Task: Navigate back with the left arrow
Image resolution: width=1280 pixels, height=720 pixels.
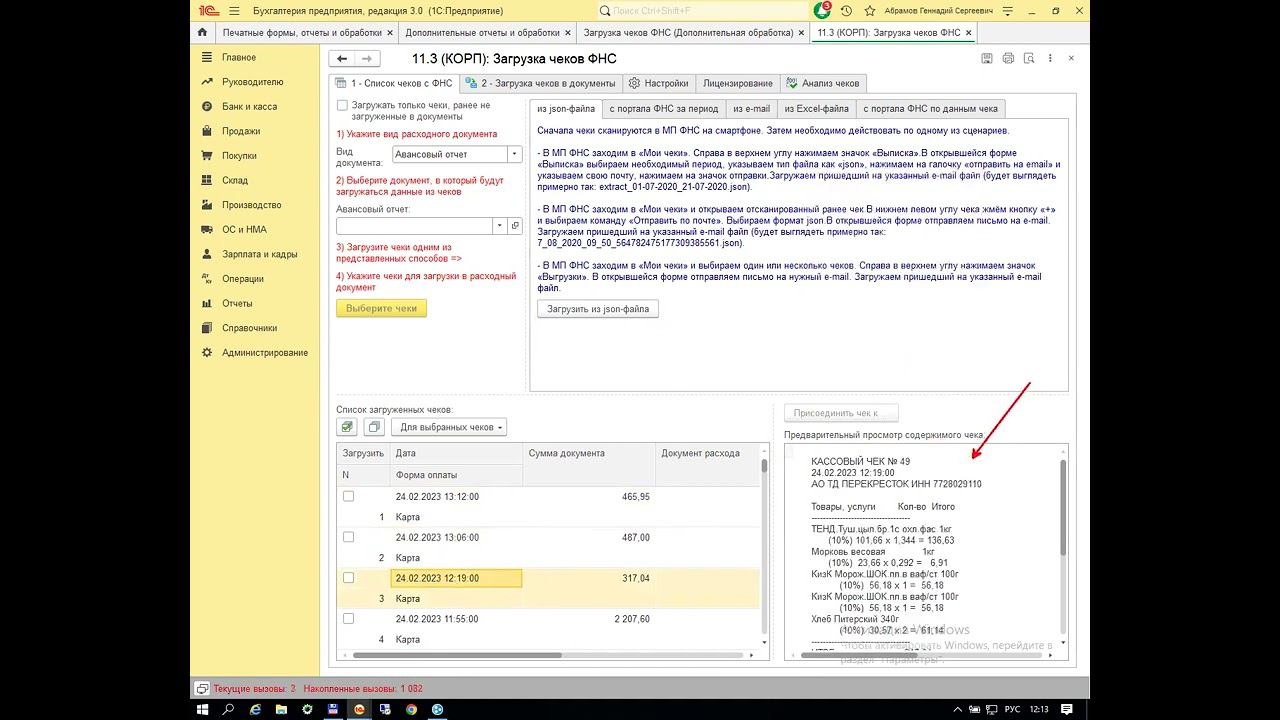Action: point(344,59)
